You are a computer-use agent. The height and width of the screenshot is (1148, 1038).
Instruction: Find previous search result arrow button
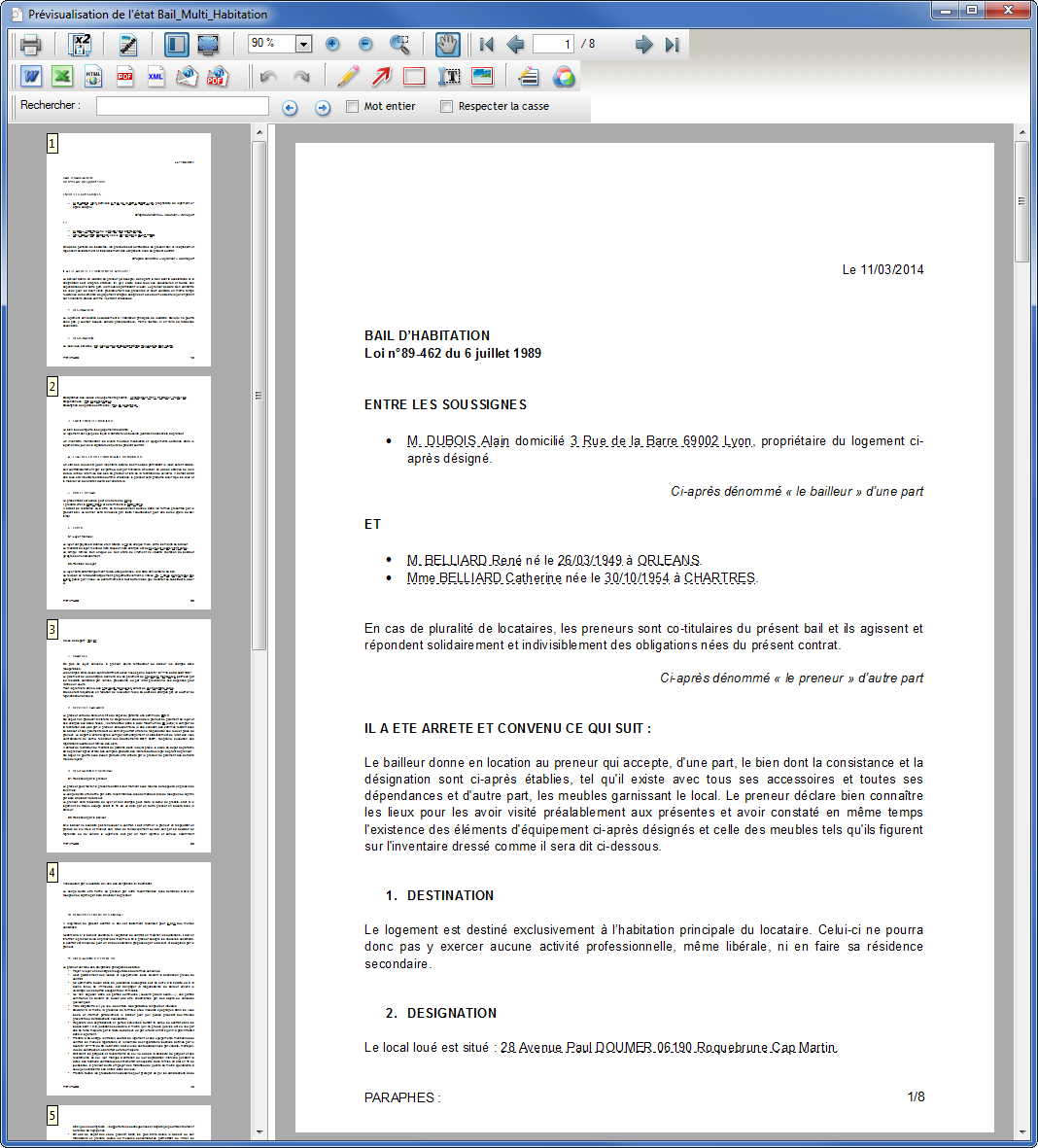click(290, 108)
